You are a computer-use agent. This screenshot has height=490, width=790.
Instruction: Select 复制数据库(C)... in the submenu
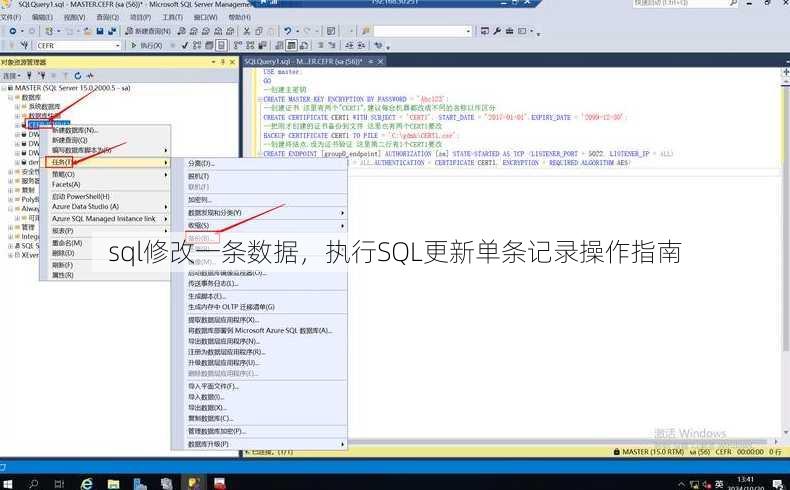point(259,418)
